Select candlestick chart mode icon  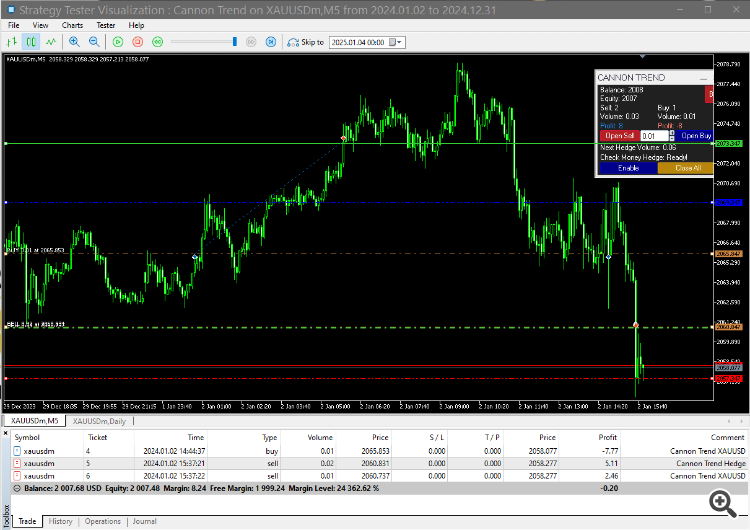(31, 42)
